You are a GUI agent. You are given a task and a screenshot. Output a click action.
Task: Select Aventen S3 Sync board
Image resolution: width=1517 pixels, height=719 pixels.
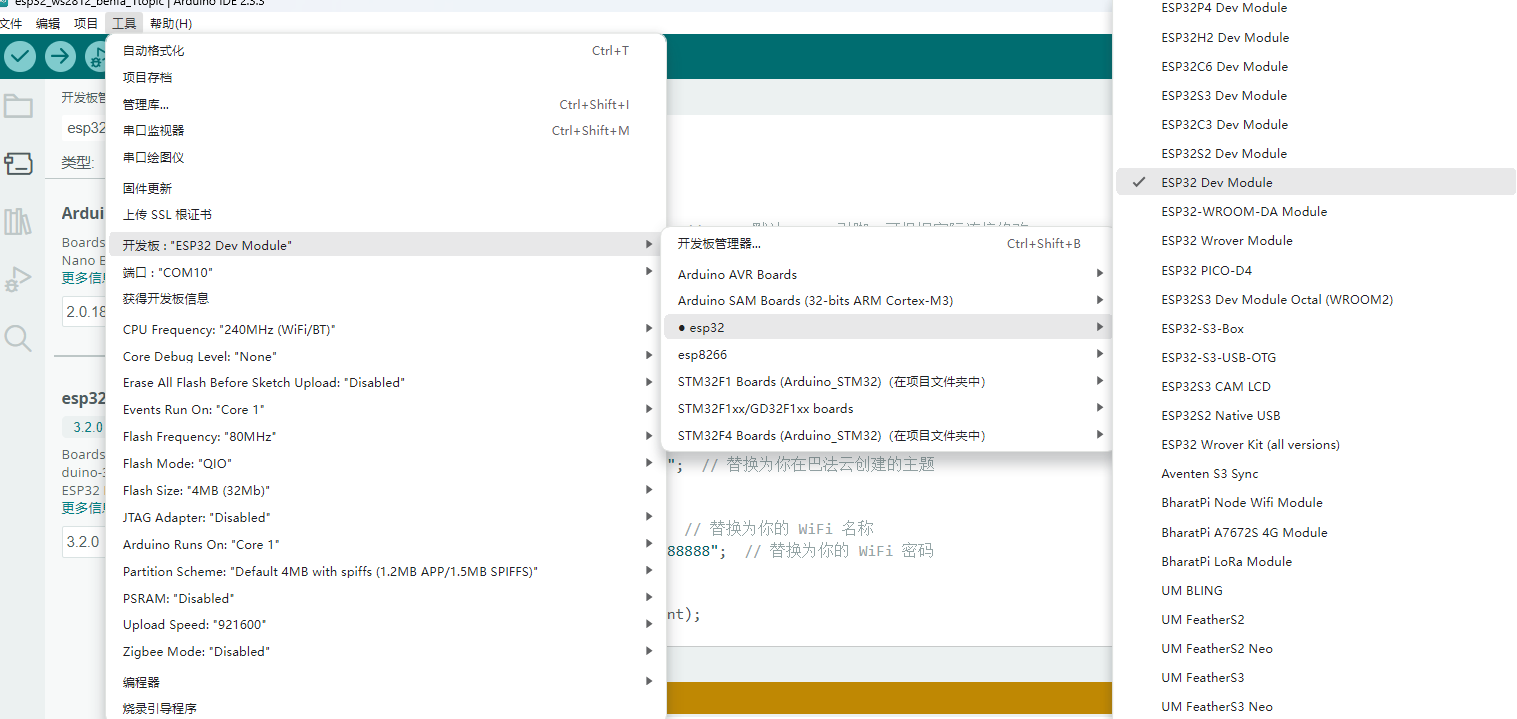point(1315,473)
